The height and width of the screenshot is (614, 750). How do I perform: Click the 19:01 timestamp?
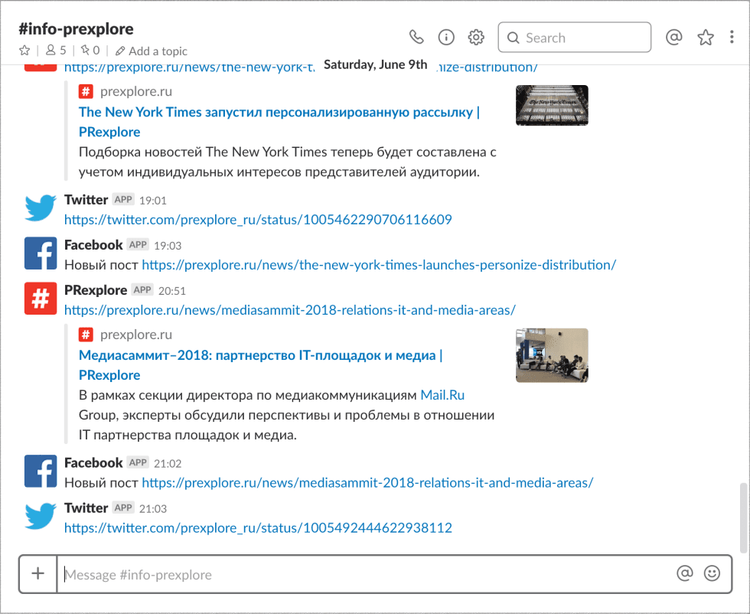[x=153, y=200]
